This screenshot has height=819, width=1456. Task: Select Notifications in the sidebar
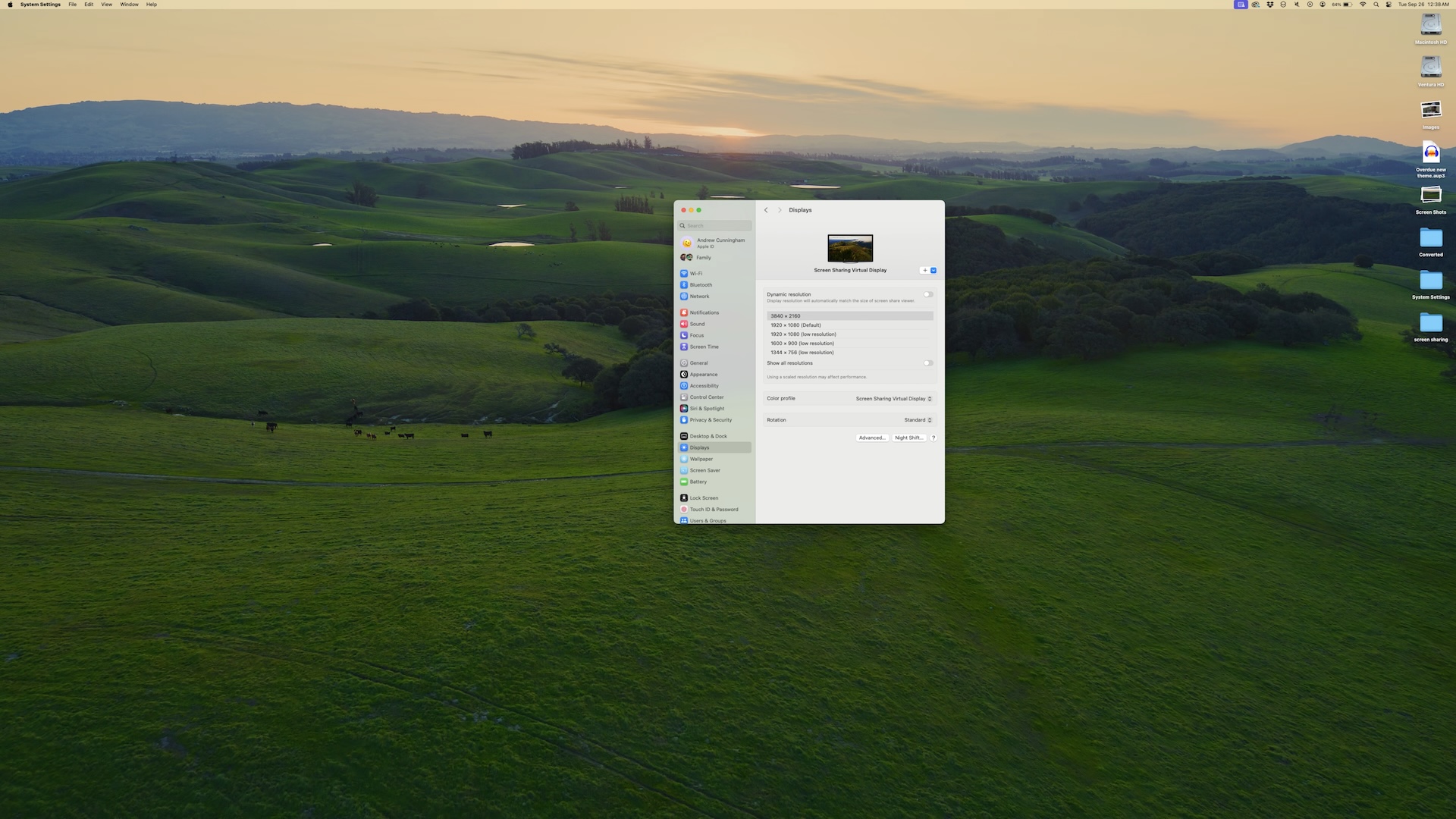704,312
